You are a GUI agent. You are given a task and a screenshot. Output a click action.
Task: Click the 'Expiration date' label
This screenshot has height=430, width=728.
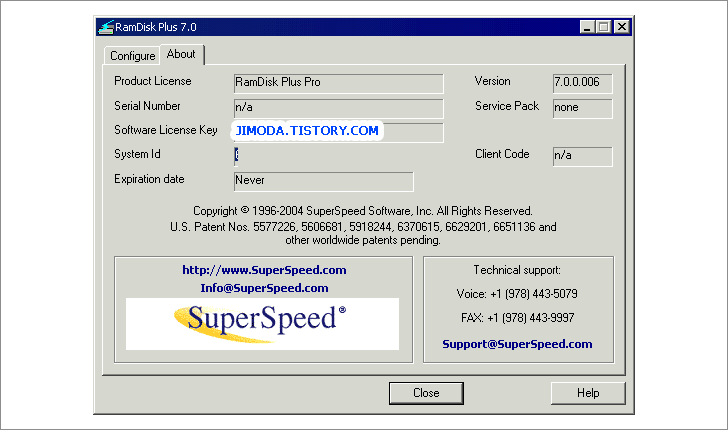149,179
